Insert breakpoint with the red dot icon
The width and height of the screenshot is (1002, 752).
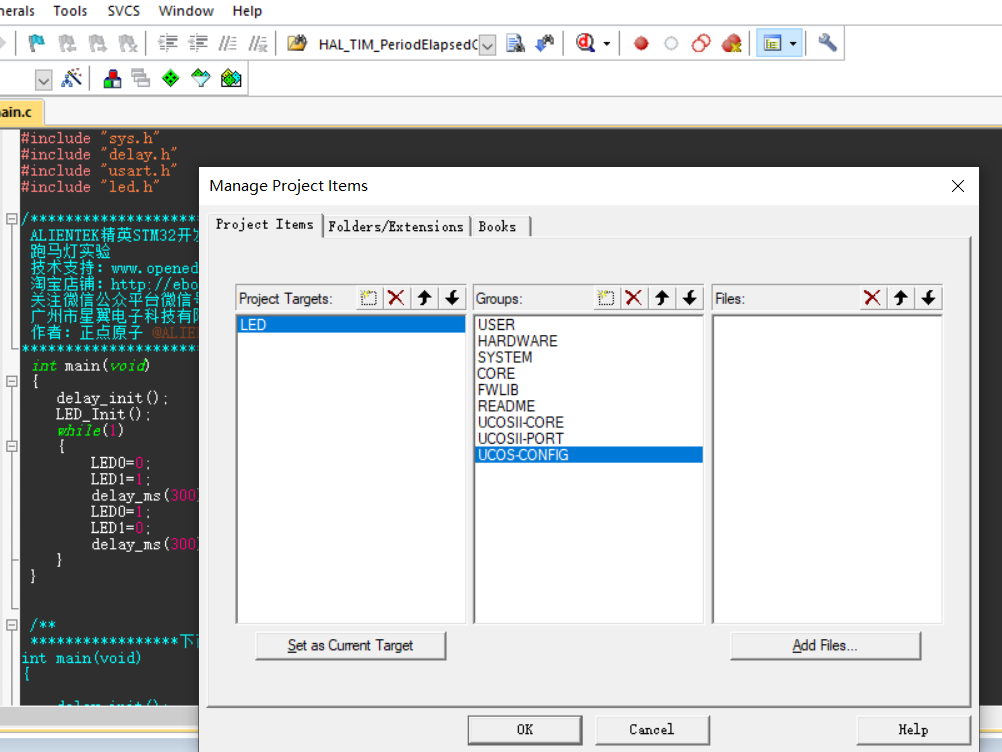pyautogui.click(x=641, y=43)
